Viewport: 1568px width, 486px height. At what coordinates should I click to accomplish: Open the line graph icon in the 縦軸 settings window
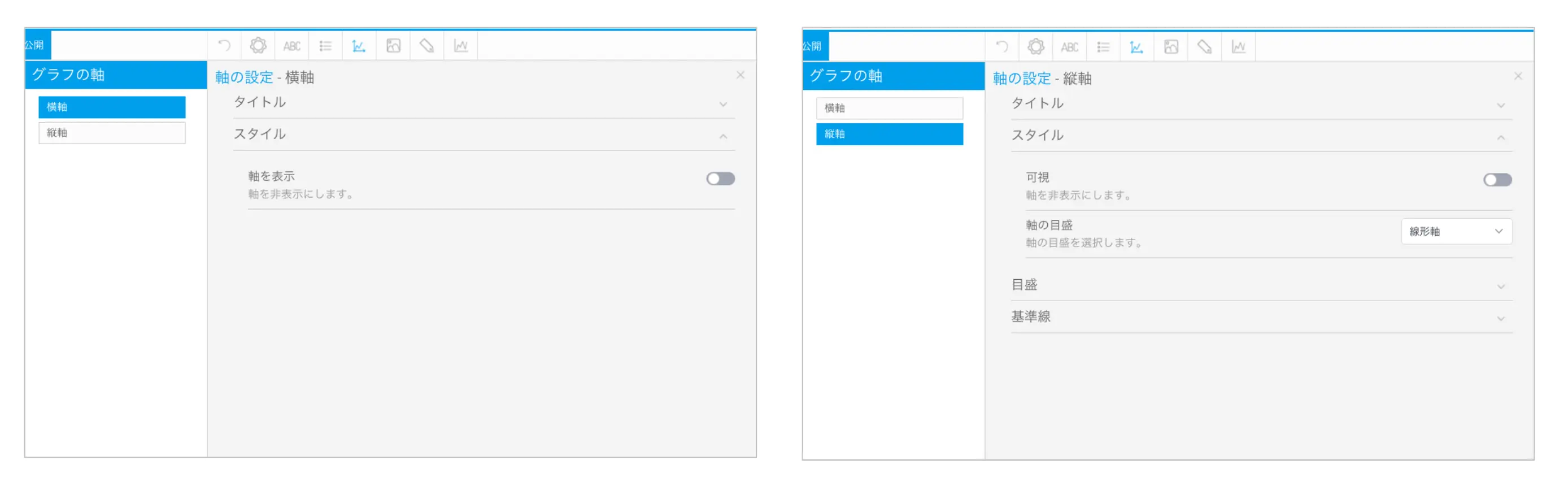tap(1238, 47)
